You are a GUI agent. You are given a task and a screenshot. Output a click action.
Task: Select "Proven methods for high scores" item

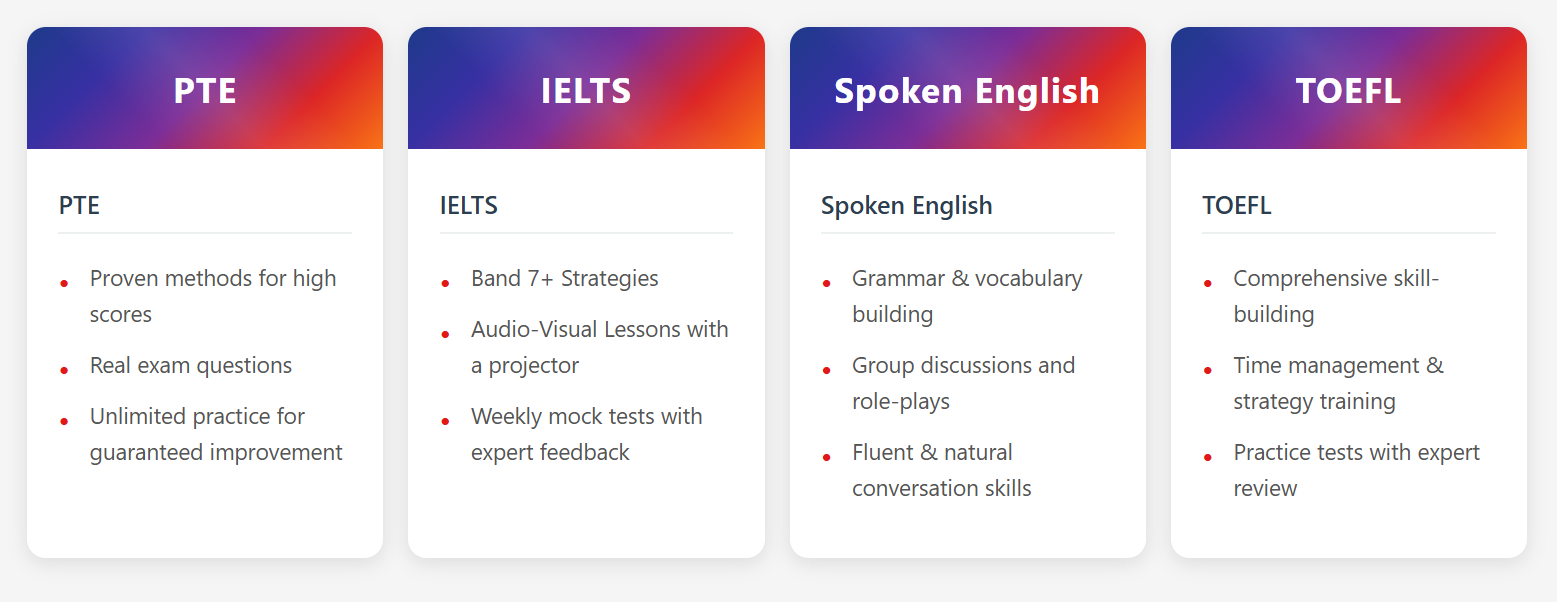pyautogui.click(x=213, y=296)
